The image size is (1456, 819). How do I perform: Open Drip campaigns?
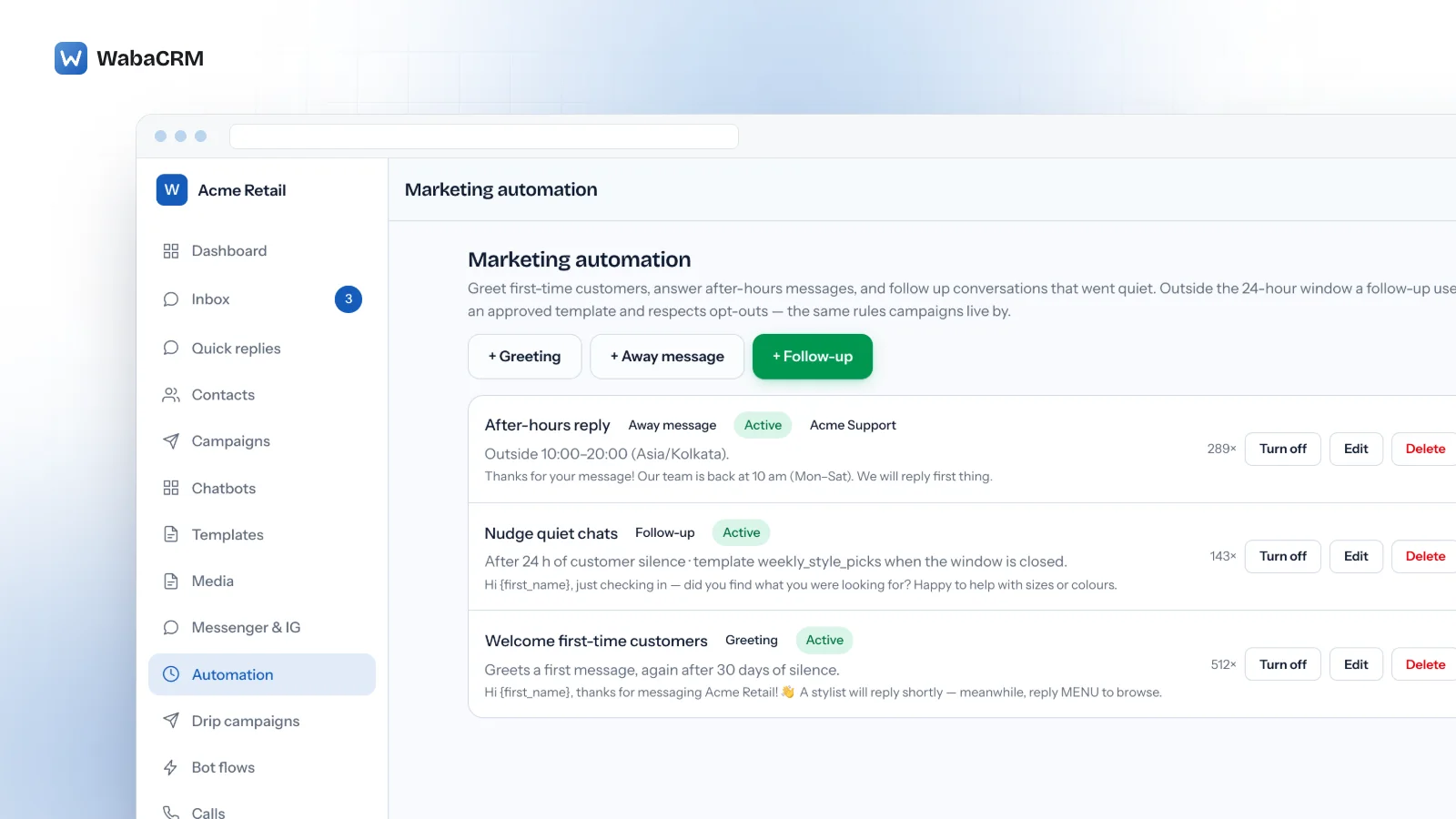tap(262, 721)
